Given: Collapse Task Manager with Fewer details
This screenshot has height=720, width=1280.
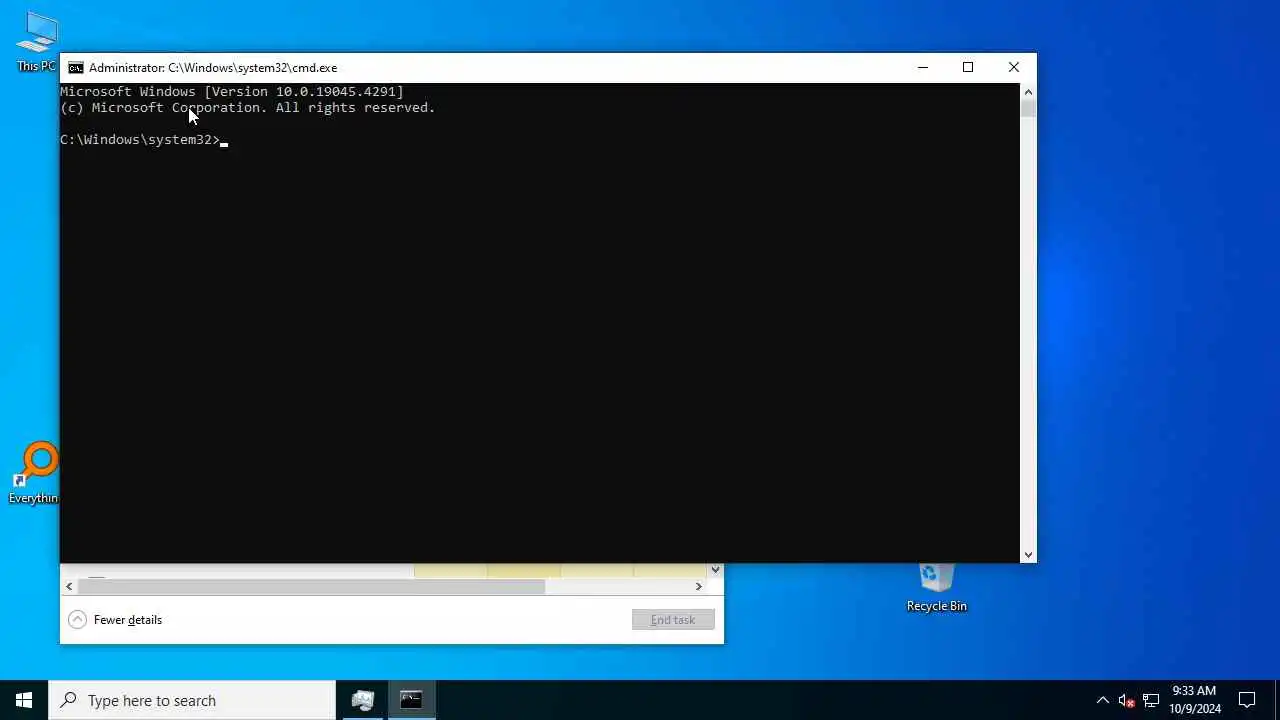Looking at the screenshot, I should coord(116,620).
